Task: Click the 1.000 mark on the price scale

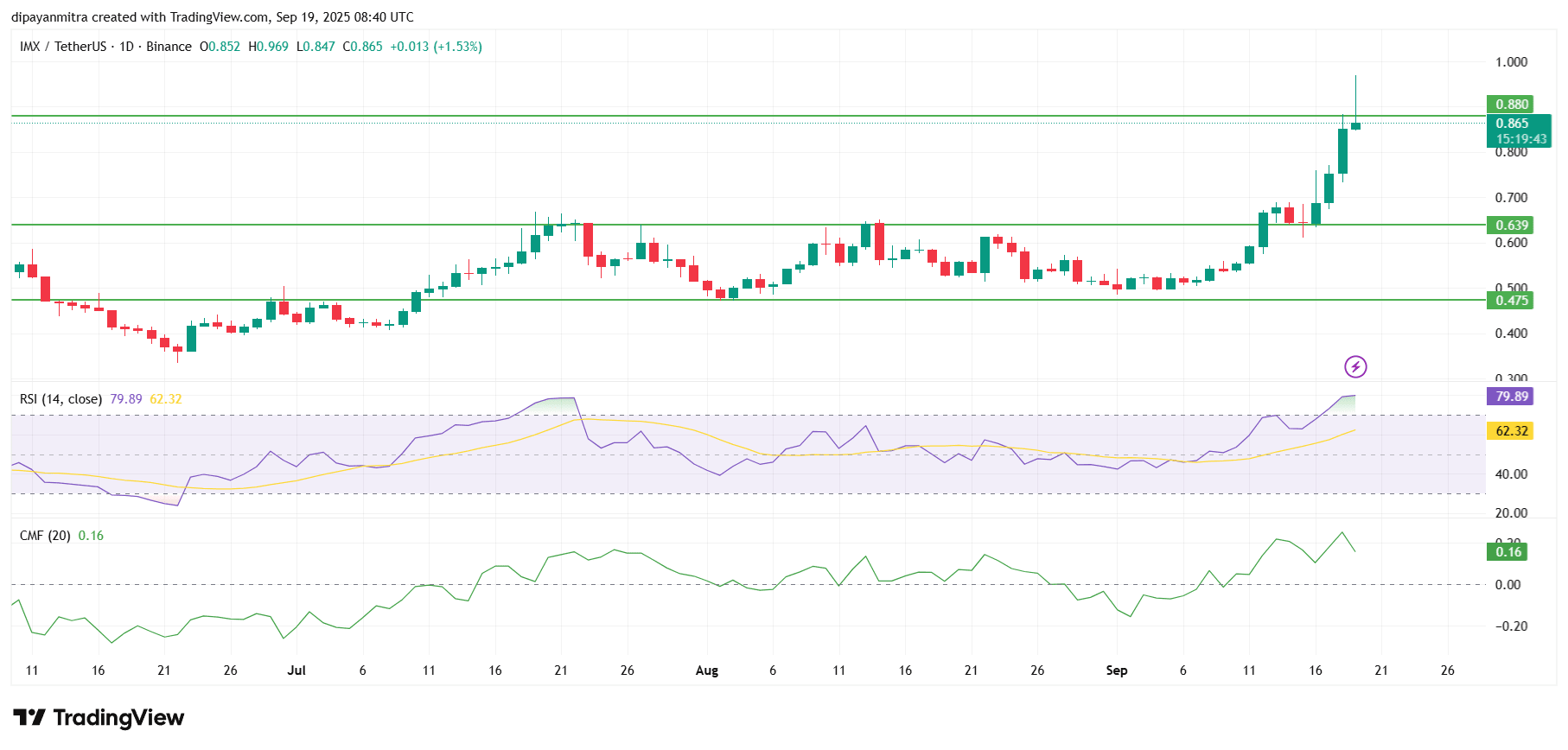Action: (x=1511, y=62)
